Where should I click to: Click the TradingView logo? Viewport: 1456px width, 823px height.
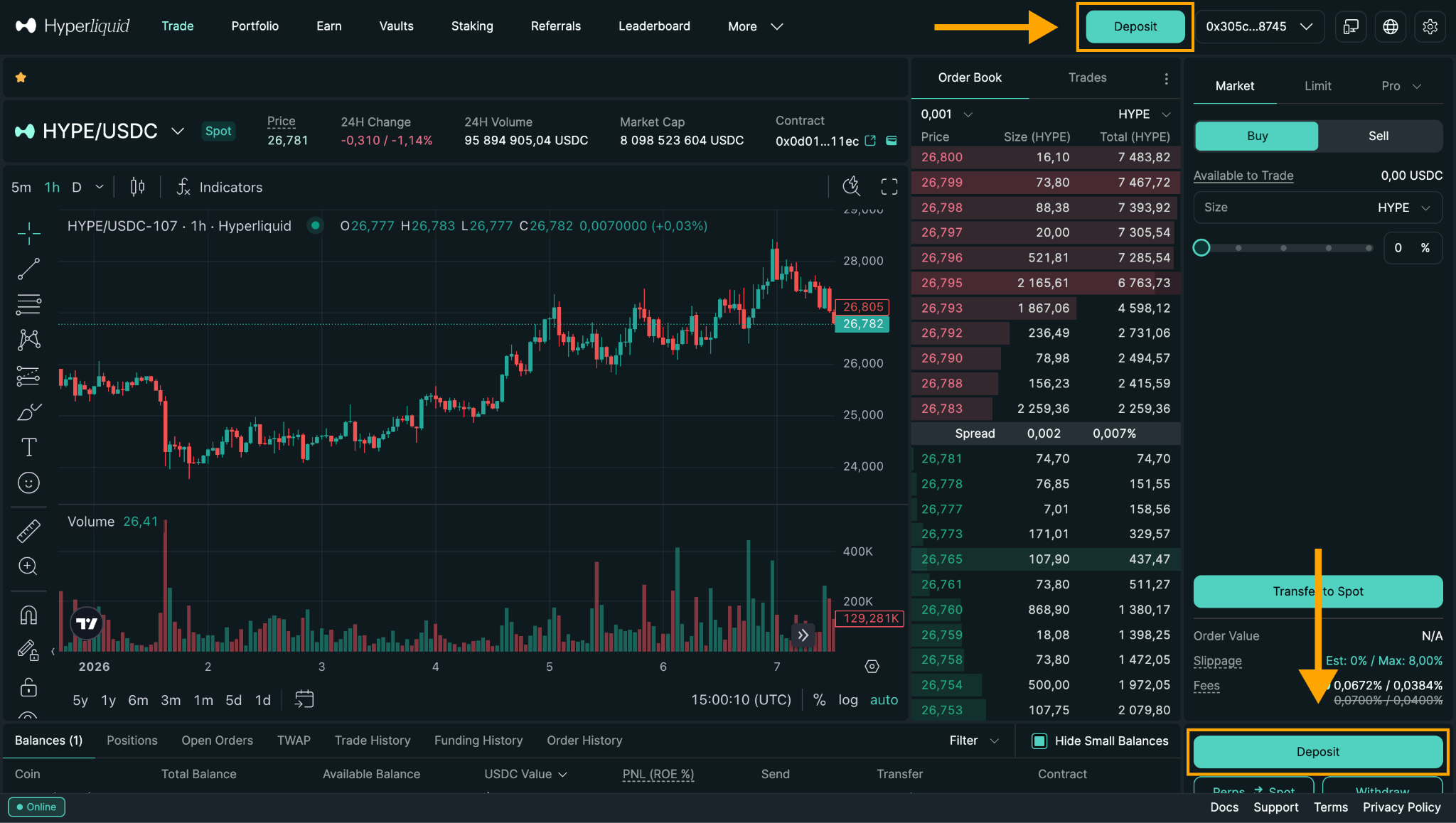pyautogui.click(x=87, y=623)
